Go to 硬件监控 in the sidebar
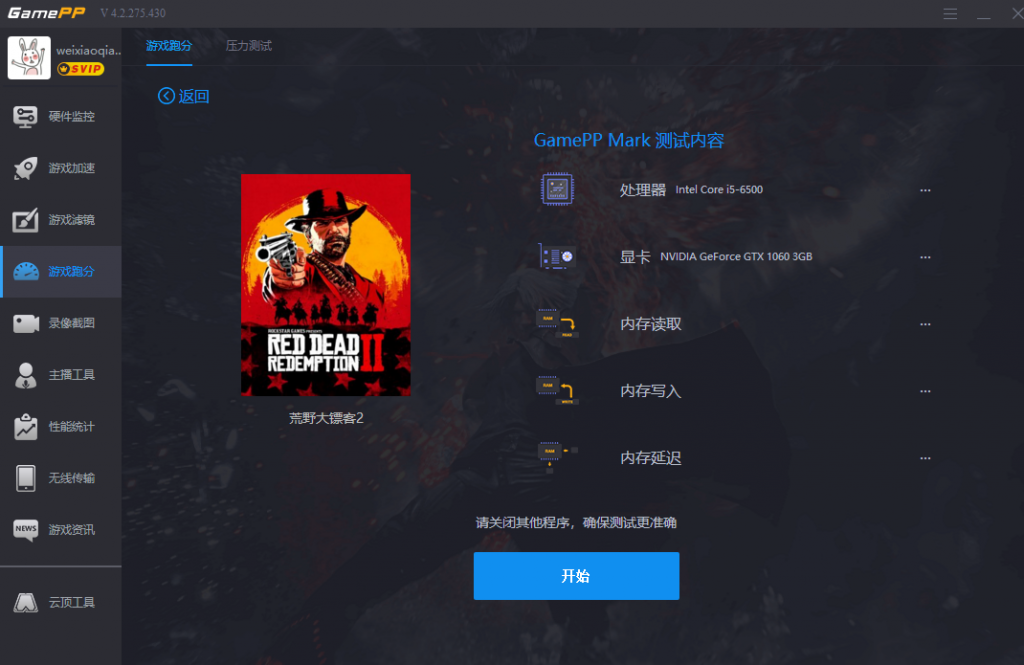 tap(61, 117)
